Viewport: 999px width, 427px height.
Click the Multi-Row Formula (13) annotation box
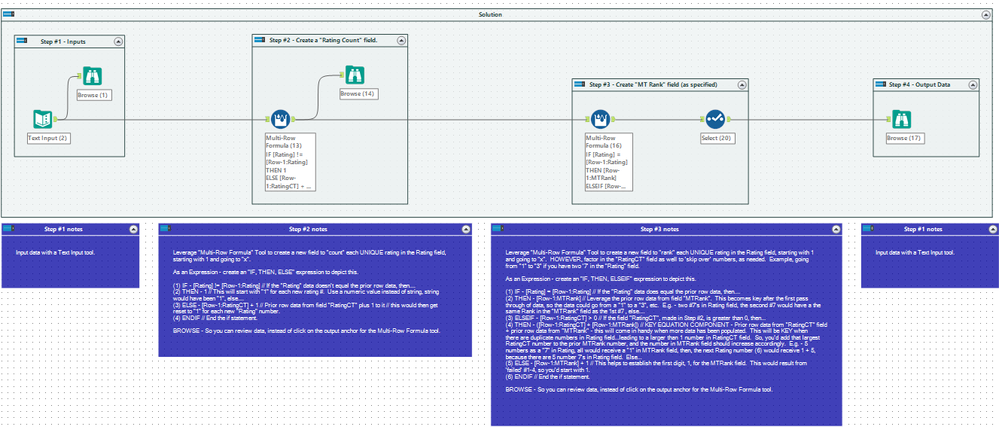pos(290,161)
